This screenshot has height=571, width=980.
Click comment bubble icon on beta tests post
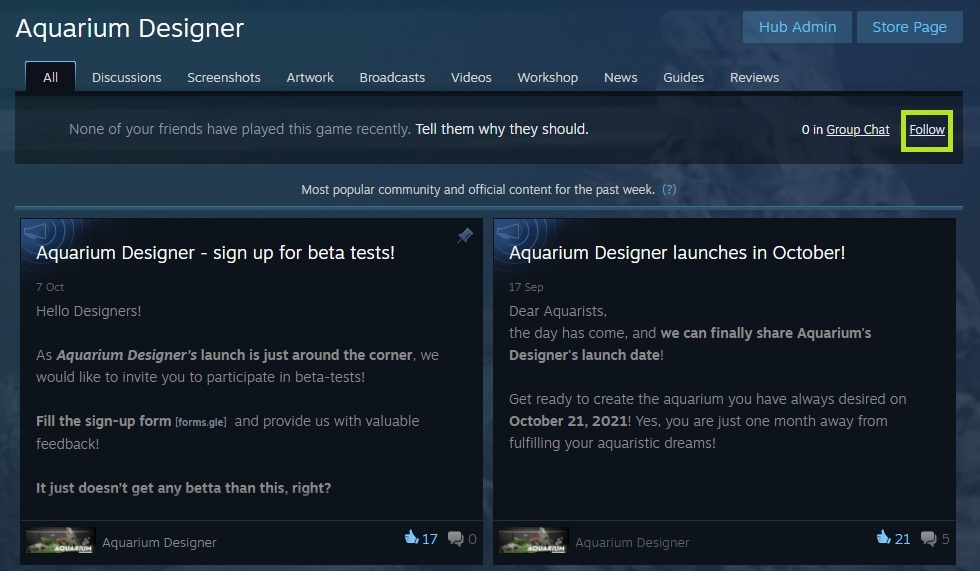click(x=456, y=539)
